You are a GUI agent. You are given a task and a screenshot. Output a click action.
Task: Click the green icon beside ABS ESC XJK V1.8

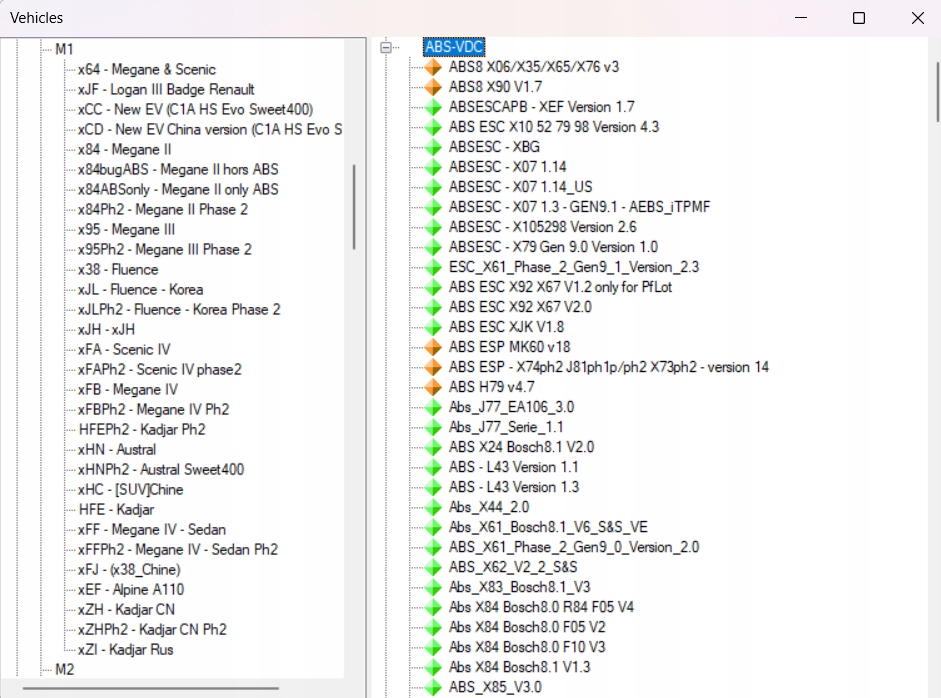coord(433,327)
